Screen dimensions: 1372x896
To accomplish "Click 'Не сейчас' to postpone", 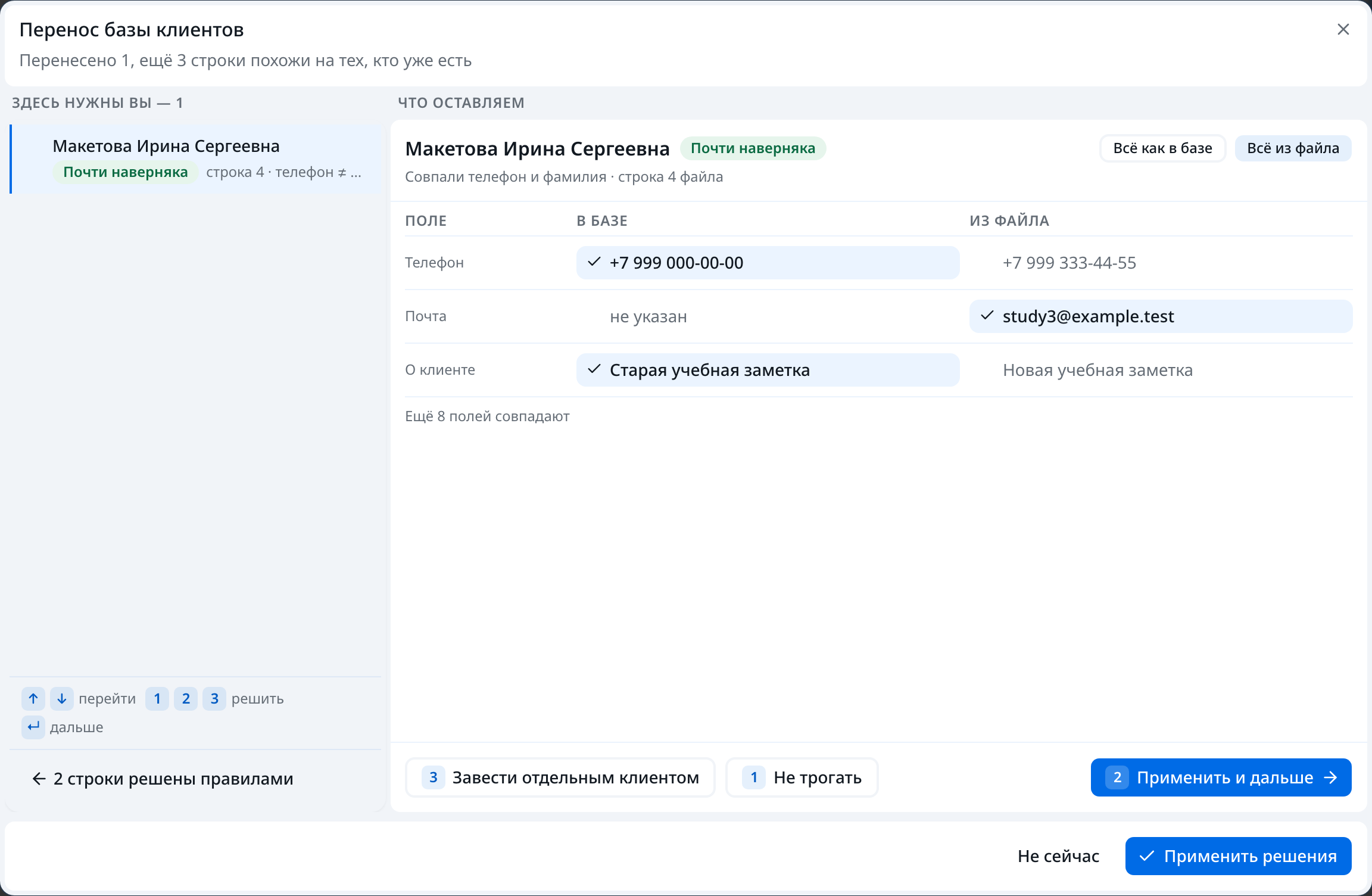I will [x=1058, y=856].
